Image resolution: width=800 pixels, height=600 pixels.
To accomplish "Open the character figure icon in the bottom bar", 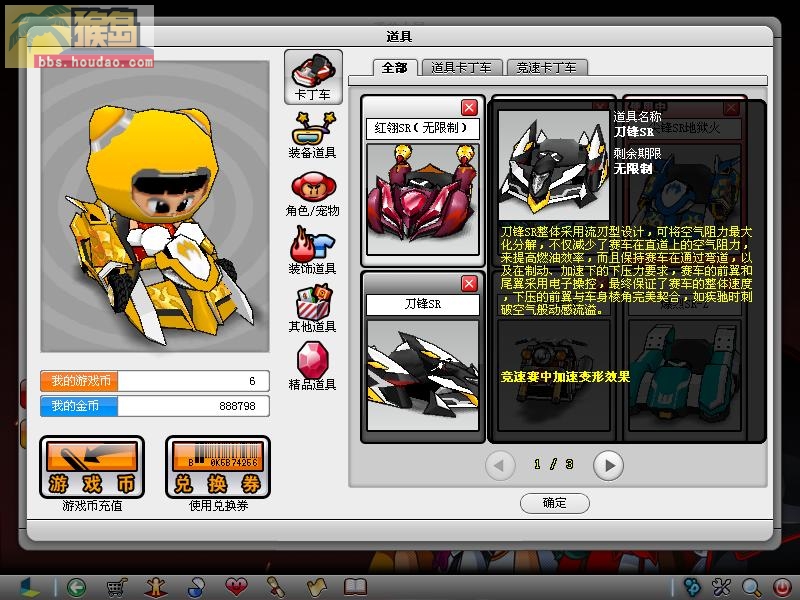I will point(156,588).
